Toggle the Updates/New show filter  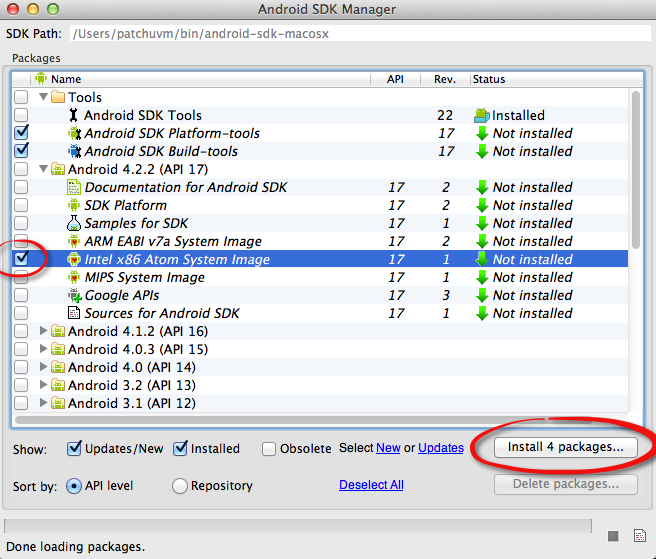click(74, 449)
